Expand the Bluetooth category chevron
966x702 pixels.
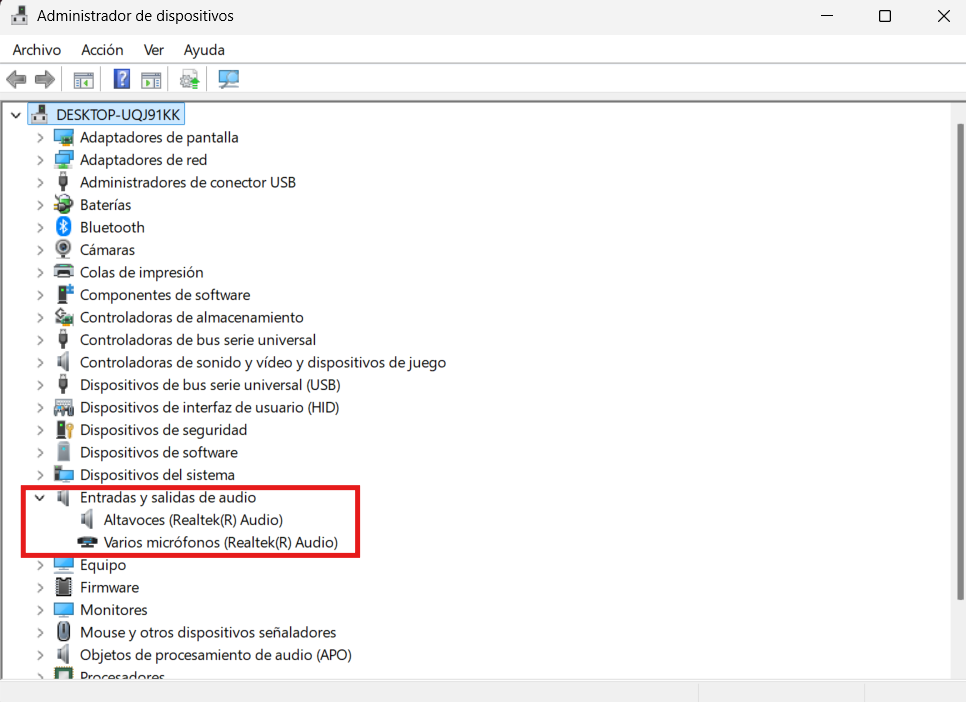[40, 227]
